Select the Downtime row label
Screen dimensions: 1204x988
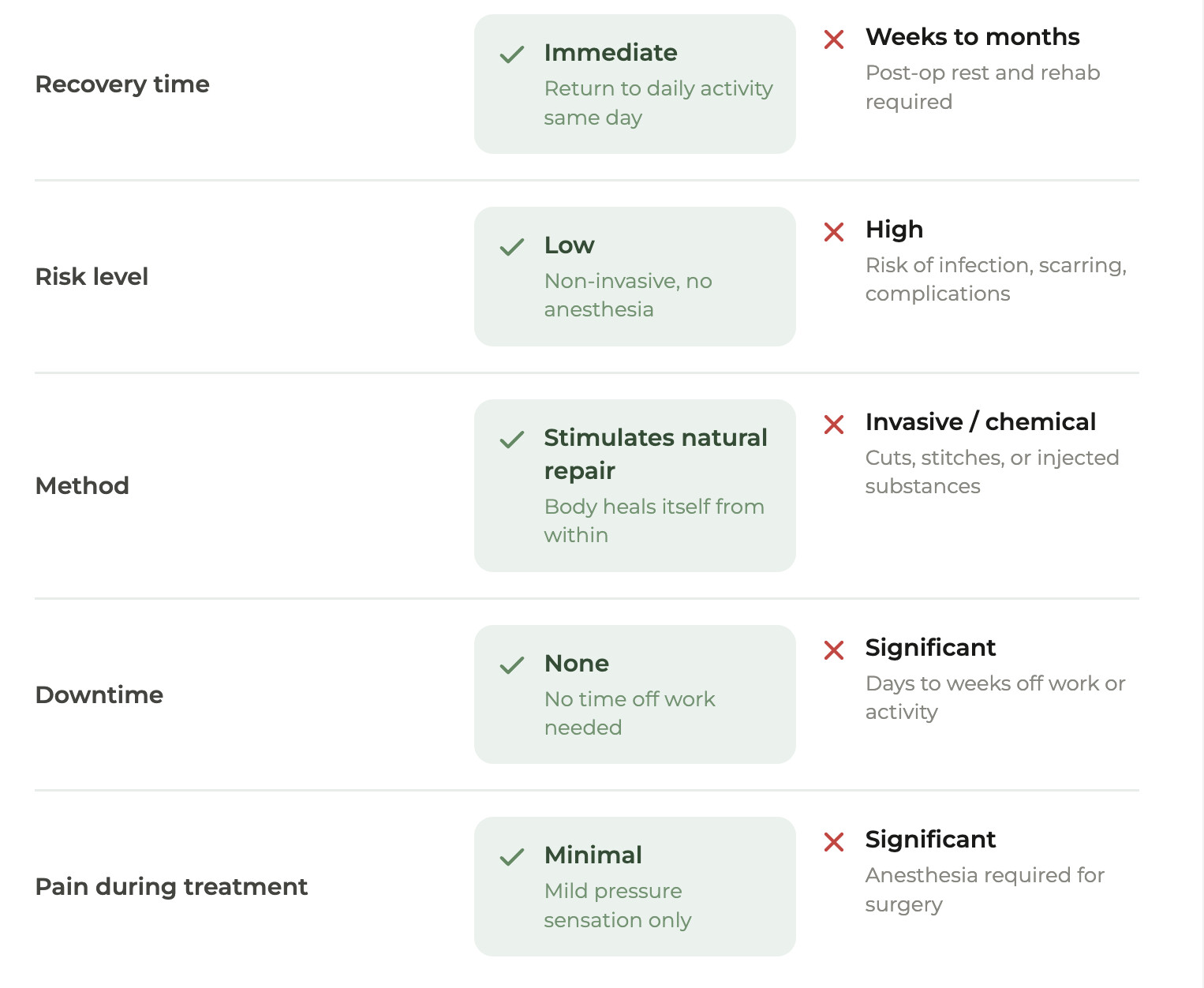click(x=99, y=694)
